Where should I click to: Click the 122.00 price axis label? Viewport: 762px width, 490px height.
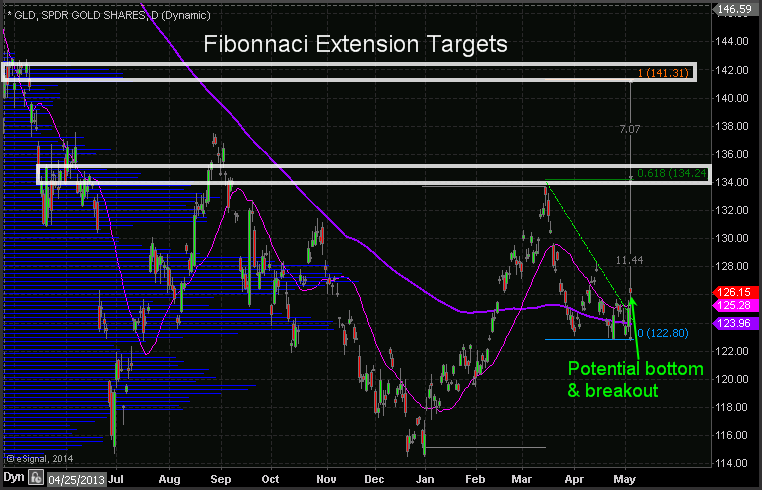[x=732, y=351]
